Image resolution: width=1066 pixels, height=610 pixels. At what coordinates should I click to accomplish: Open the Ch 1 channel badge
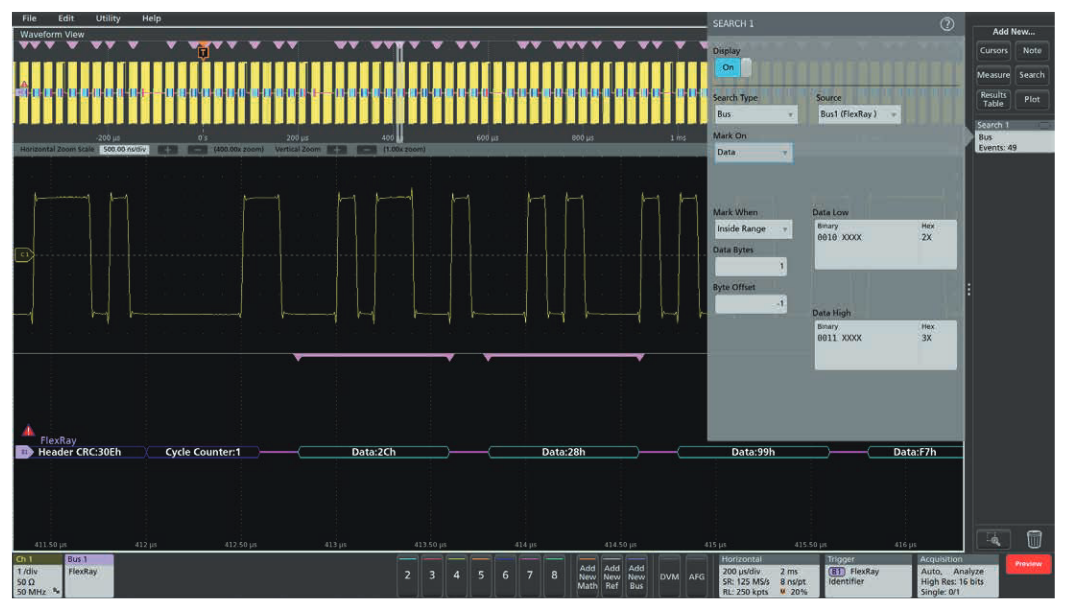37,576
